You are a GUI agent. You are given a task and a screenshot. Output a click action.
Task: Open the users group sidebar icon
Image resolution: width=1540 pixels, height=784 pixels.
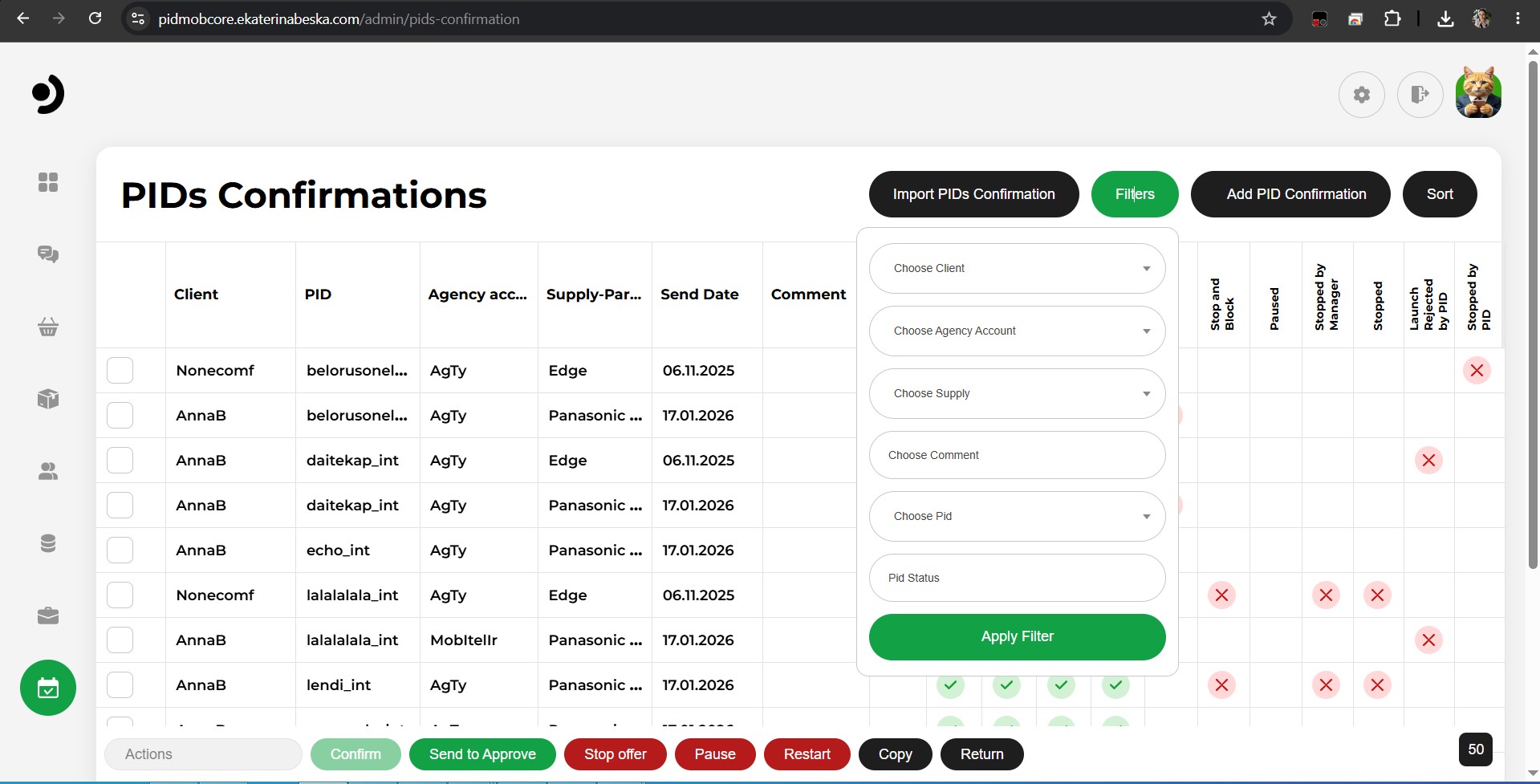point(48,471)
